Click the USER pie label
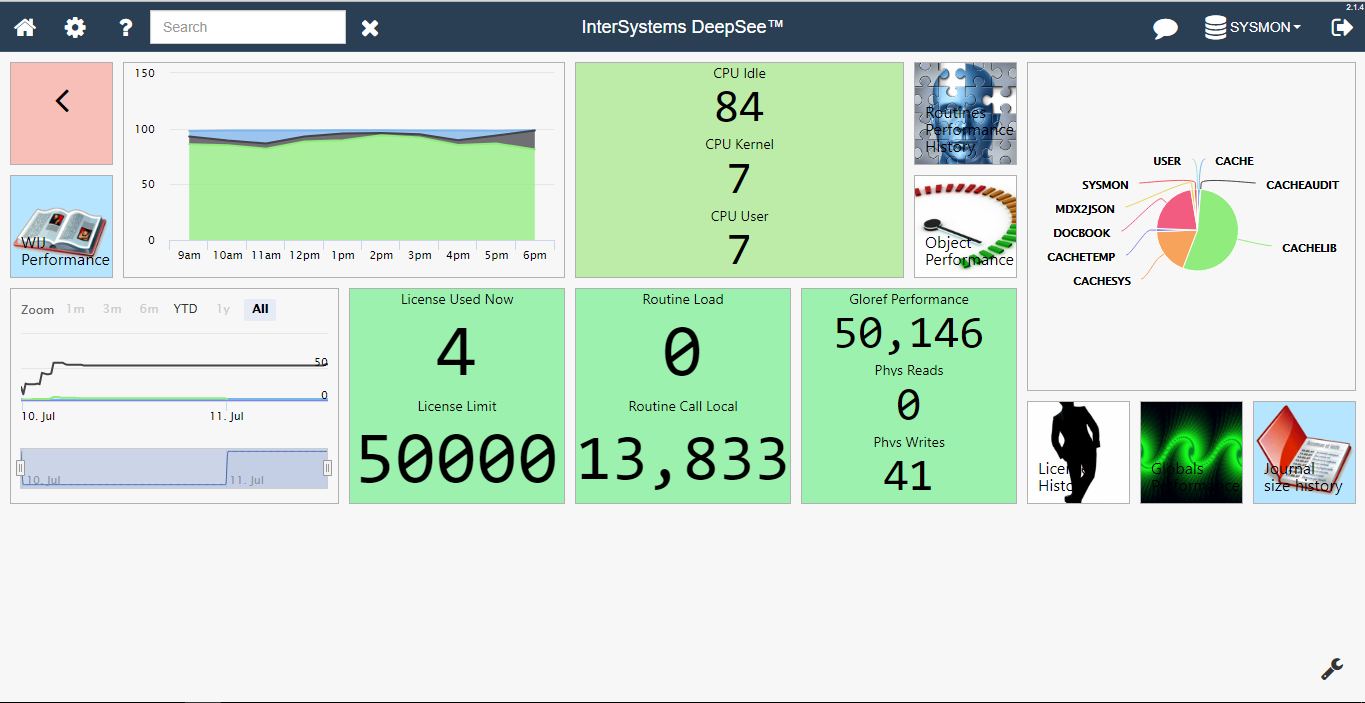This screenshot has height=703, width=1365. (1167, 161)
